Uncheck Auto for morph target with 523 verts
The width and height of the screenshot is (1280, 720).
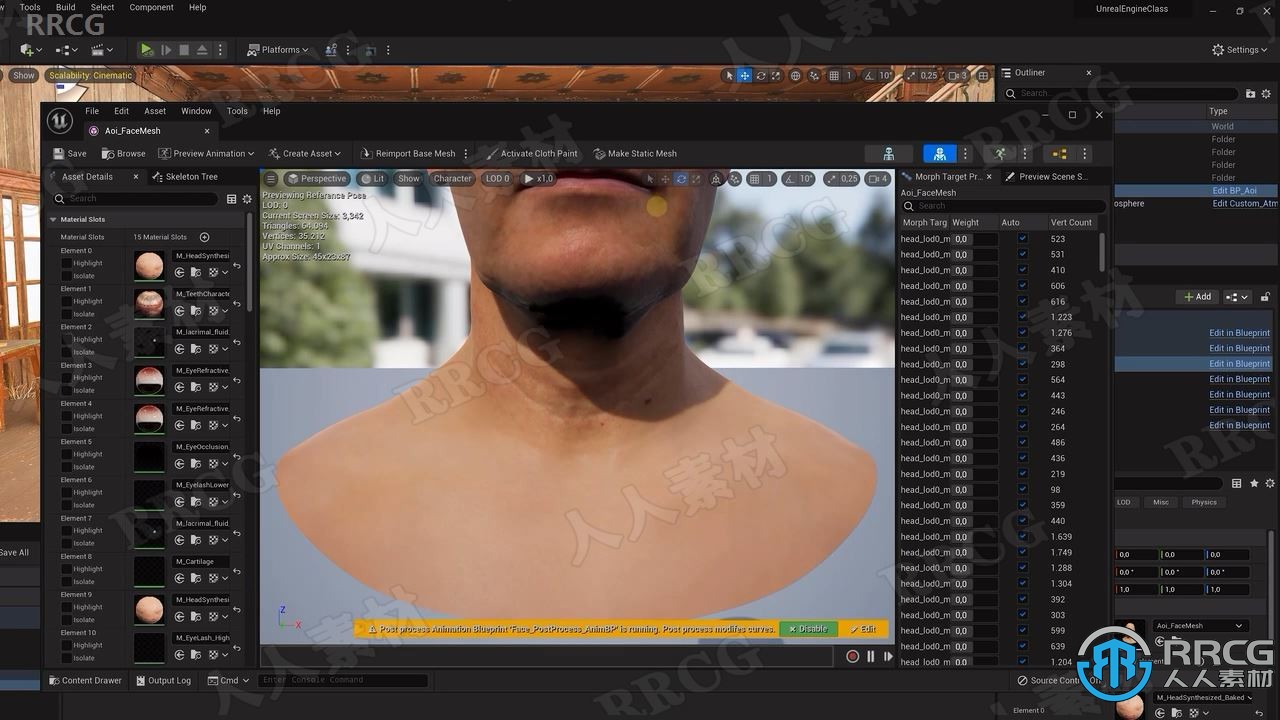[1022, 239]
